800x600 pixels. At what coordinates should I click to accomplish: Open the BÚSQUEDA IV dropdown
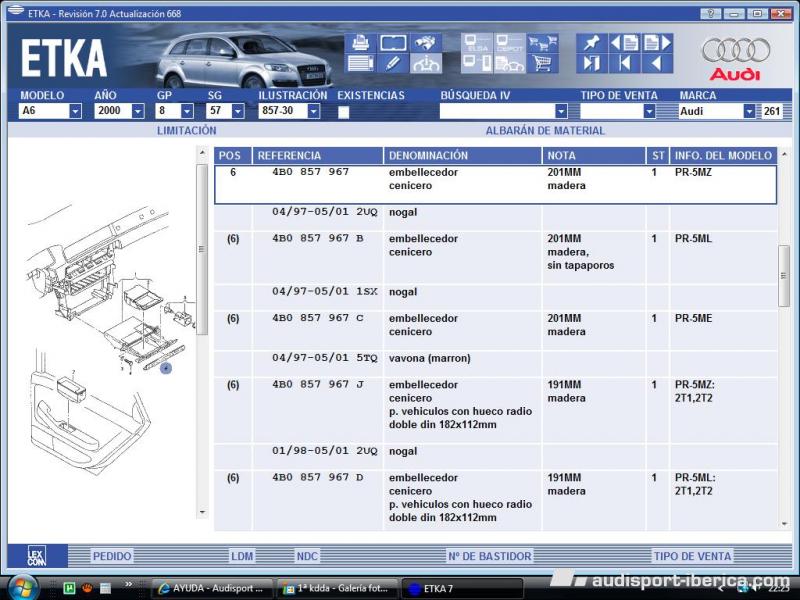point(561,111)
